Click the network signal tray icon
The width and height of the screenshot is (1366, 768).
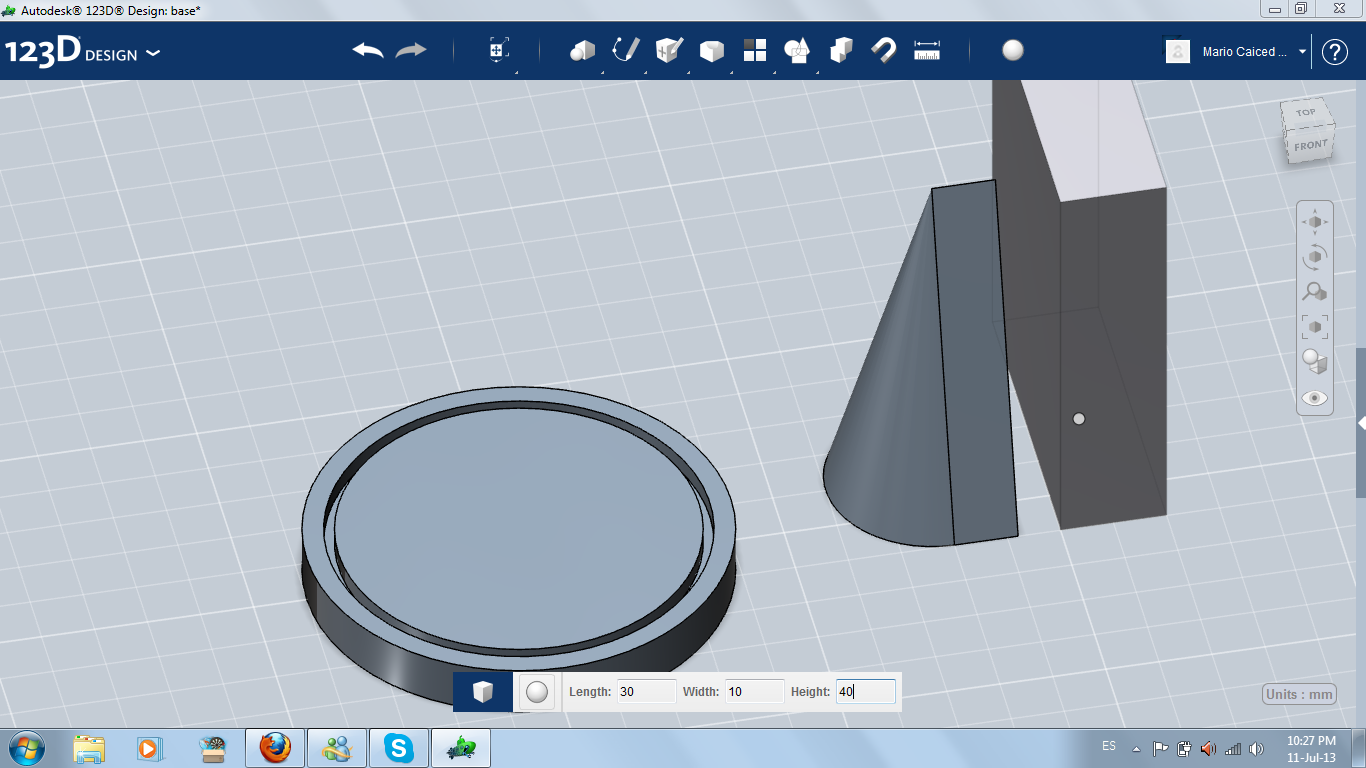coord(1233,748)
